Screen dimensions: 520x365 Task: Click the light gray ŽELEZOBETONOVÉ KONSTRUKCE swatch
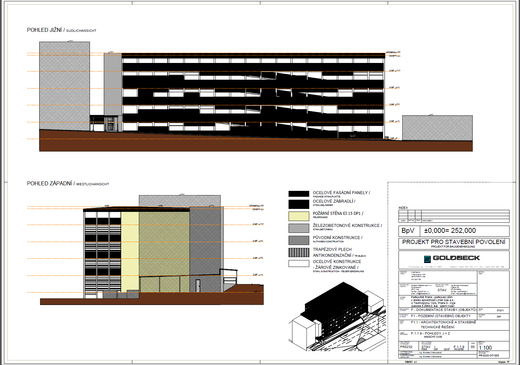(299, 228)
